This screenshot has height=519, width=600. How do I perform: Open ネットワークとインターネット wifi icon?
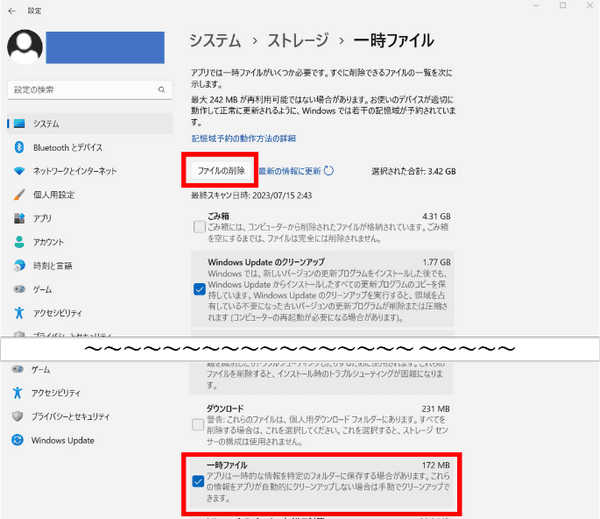pyautogui.click(x=19, y=171)
